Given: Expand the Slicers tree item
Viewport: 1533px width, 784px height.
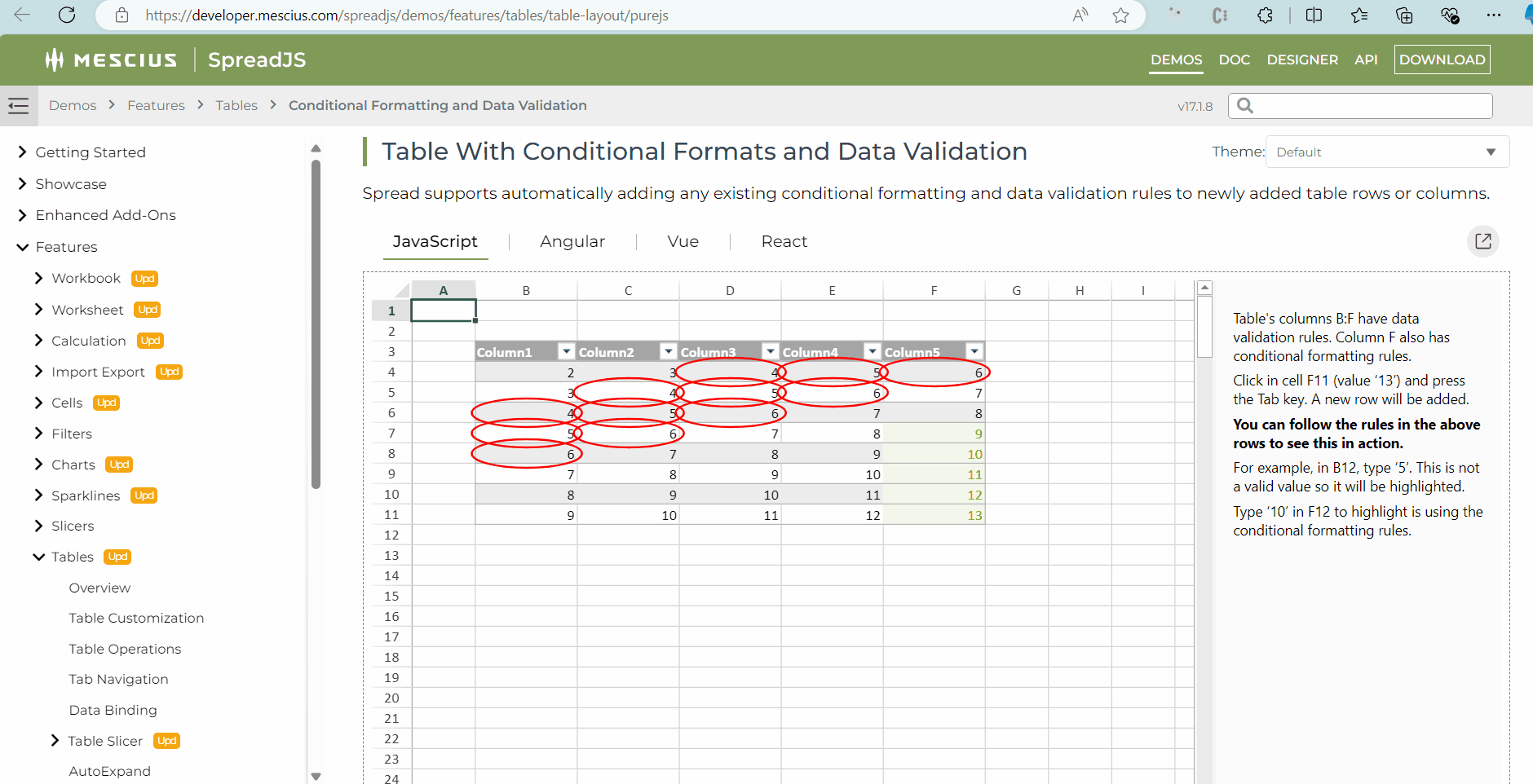Looking at the screenshot, I should click(38, 526).
